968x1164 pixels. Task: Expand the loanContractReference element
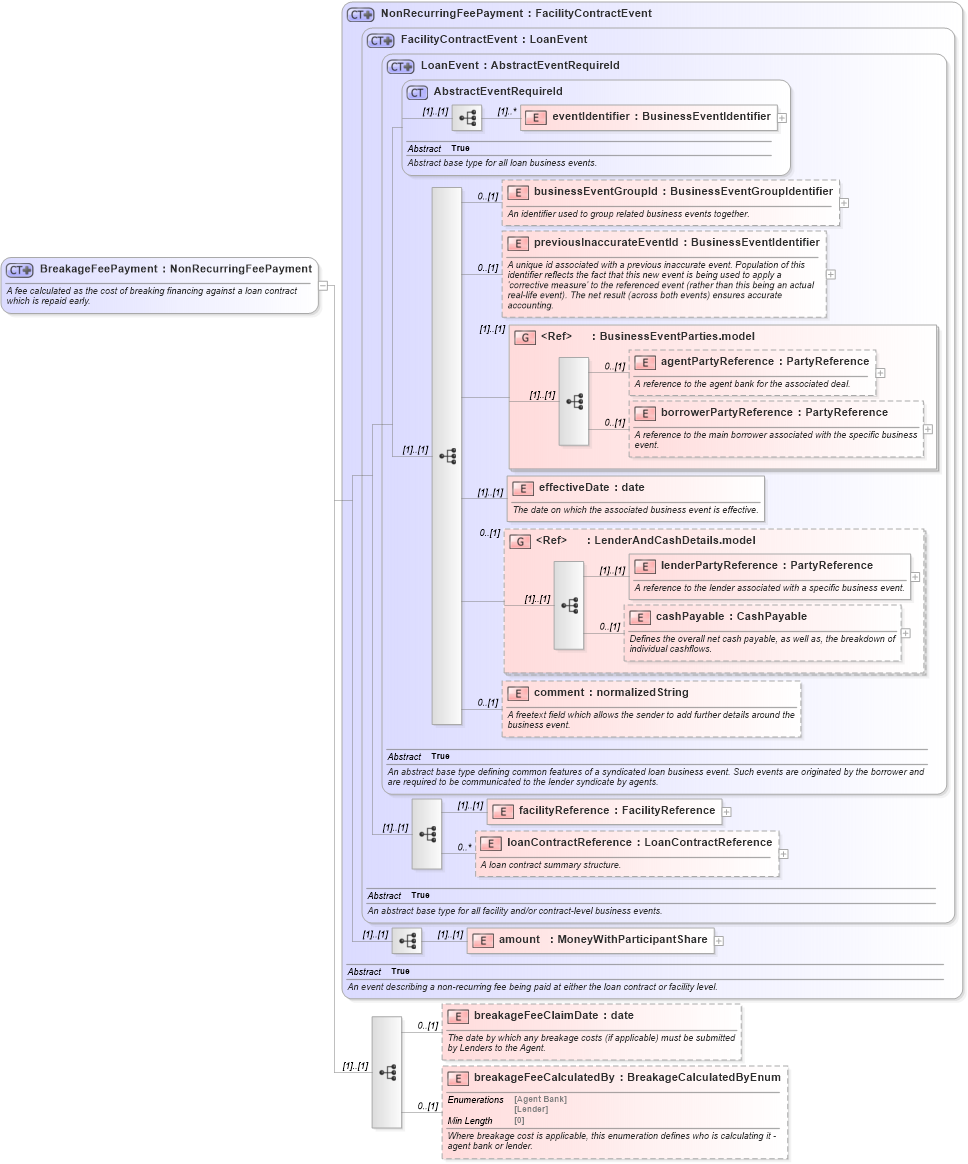[x=784, y=854]
